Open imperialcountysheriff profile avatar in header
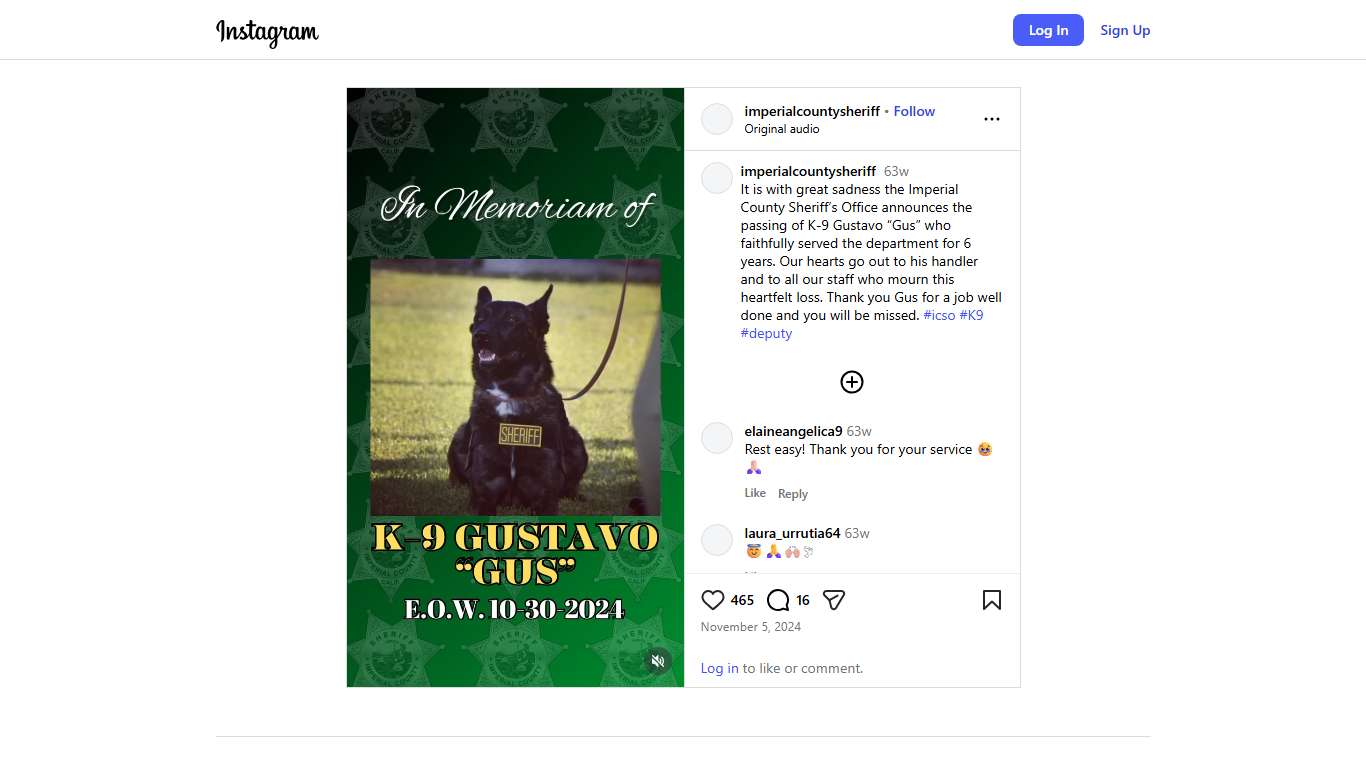Screen dimensions: 1366x768 [717, 119]
